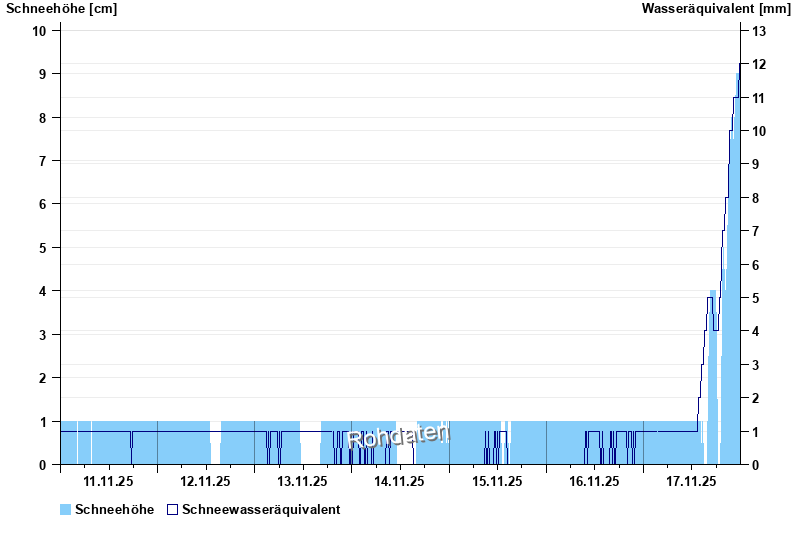Click the 13 tick on right axis
This screenshot has height=550, width=800.
tap(759, 31)
